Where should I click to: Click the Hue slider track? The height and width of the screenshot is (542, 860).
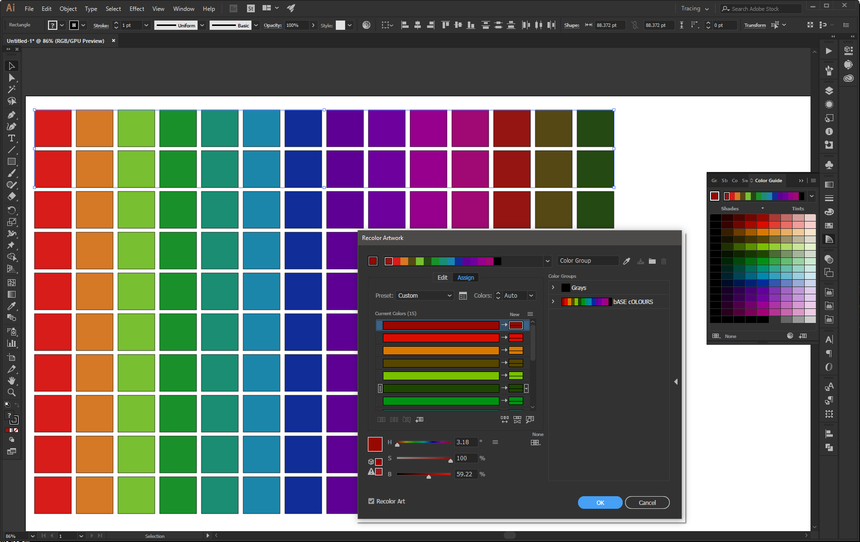click(x=425, y=442)
